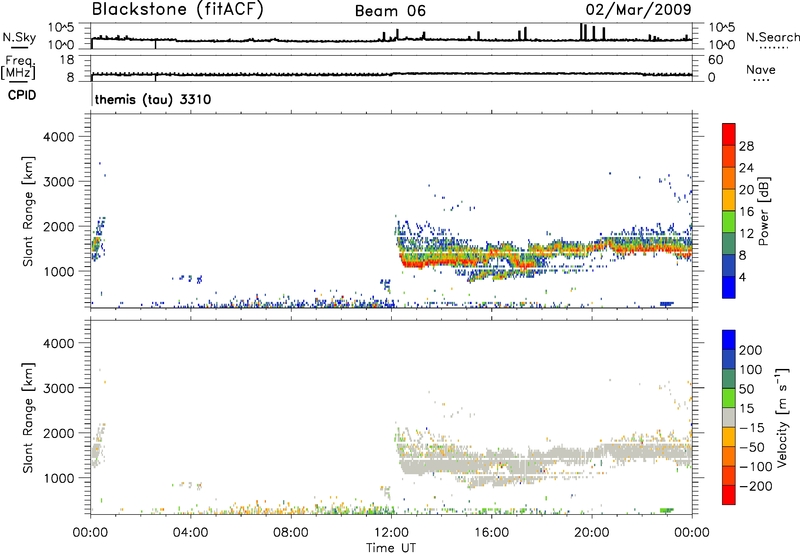The image size is (800, 554).
Task: Click the '60' Nave axis tick label
Action: (715, 60)
